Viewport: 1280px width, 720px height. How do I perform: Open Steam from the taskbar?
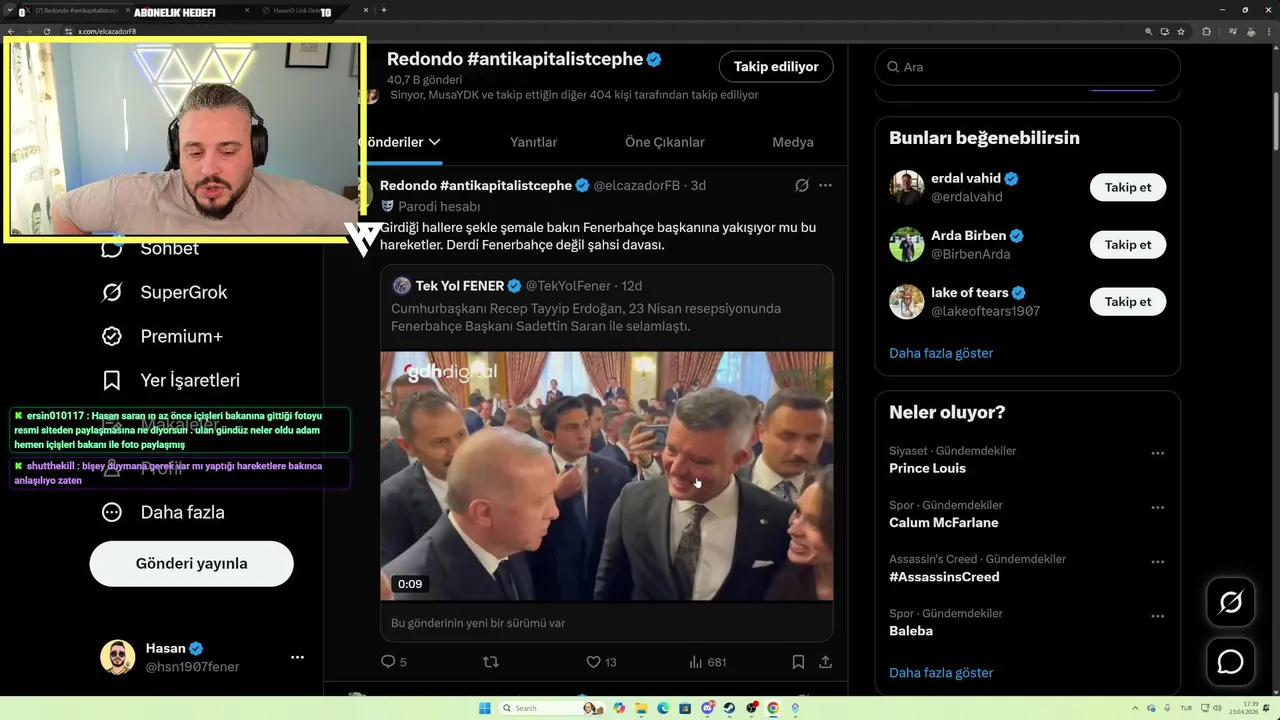click(729, 708)
